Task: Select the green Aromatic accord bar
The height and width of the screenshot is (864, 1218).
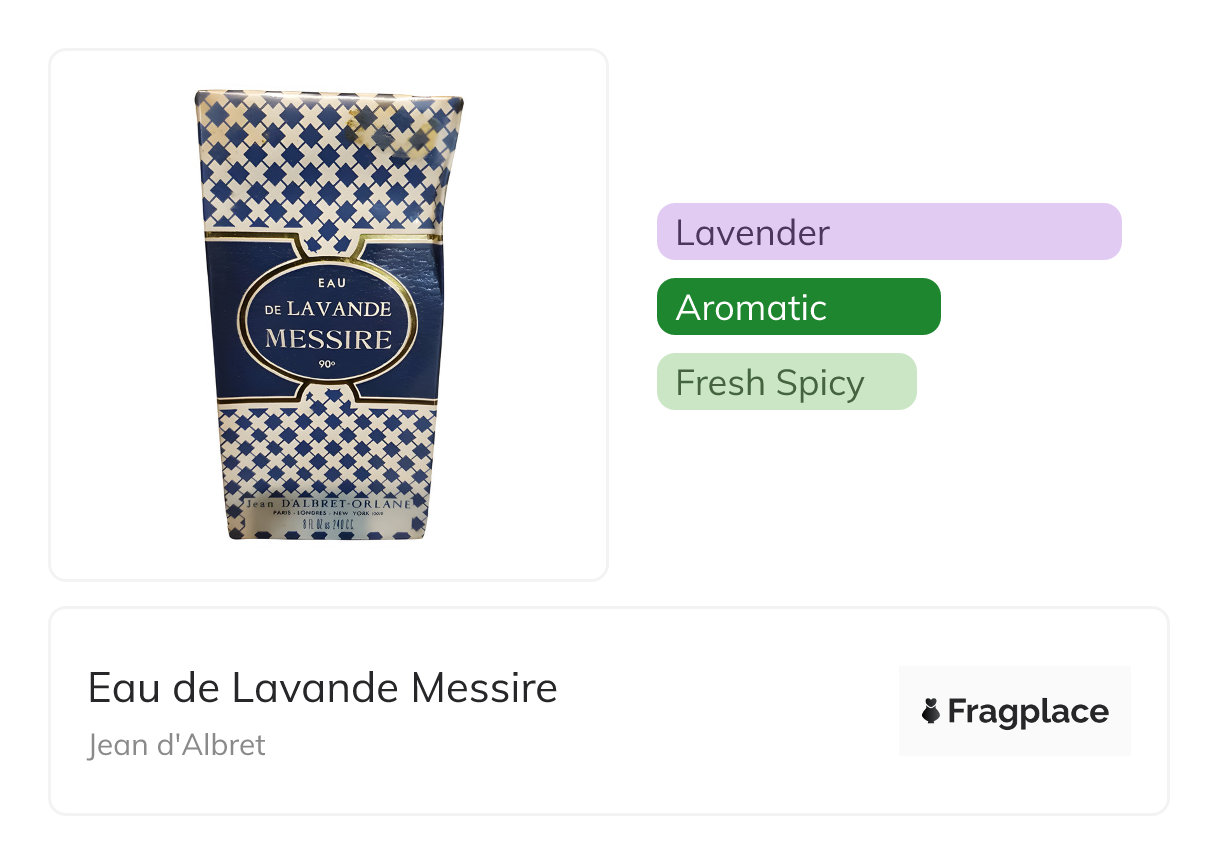Action: point(798,307)
